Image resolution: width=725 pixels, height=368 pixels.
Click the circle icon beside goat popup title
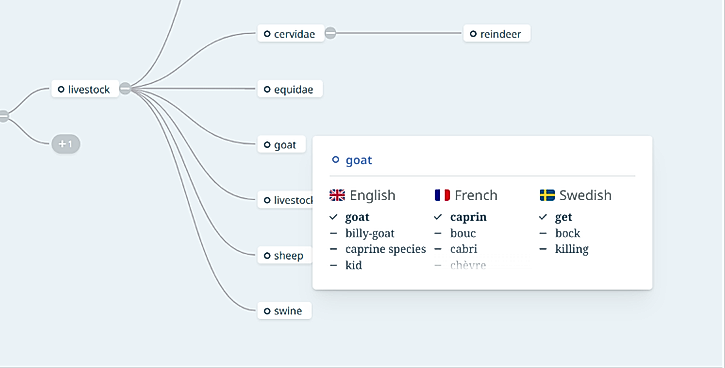(336, 160)
